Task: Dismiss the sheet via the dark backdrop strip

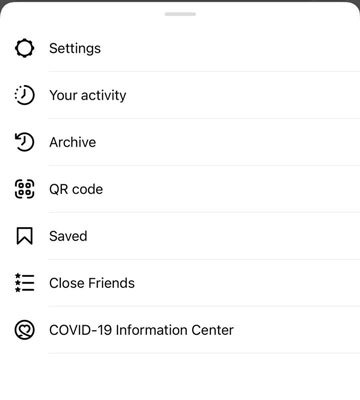Action: tap(180, 1)
